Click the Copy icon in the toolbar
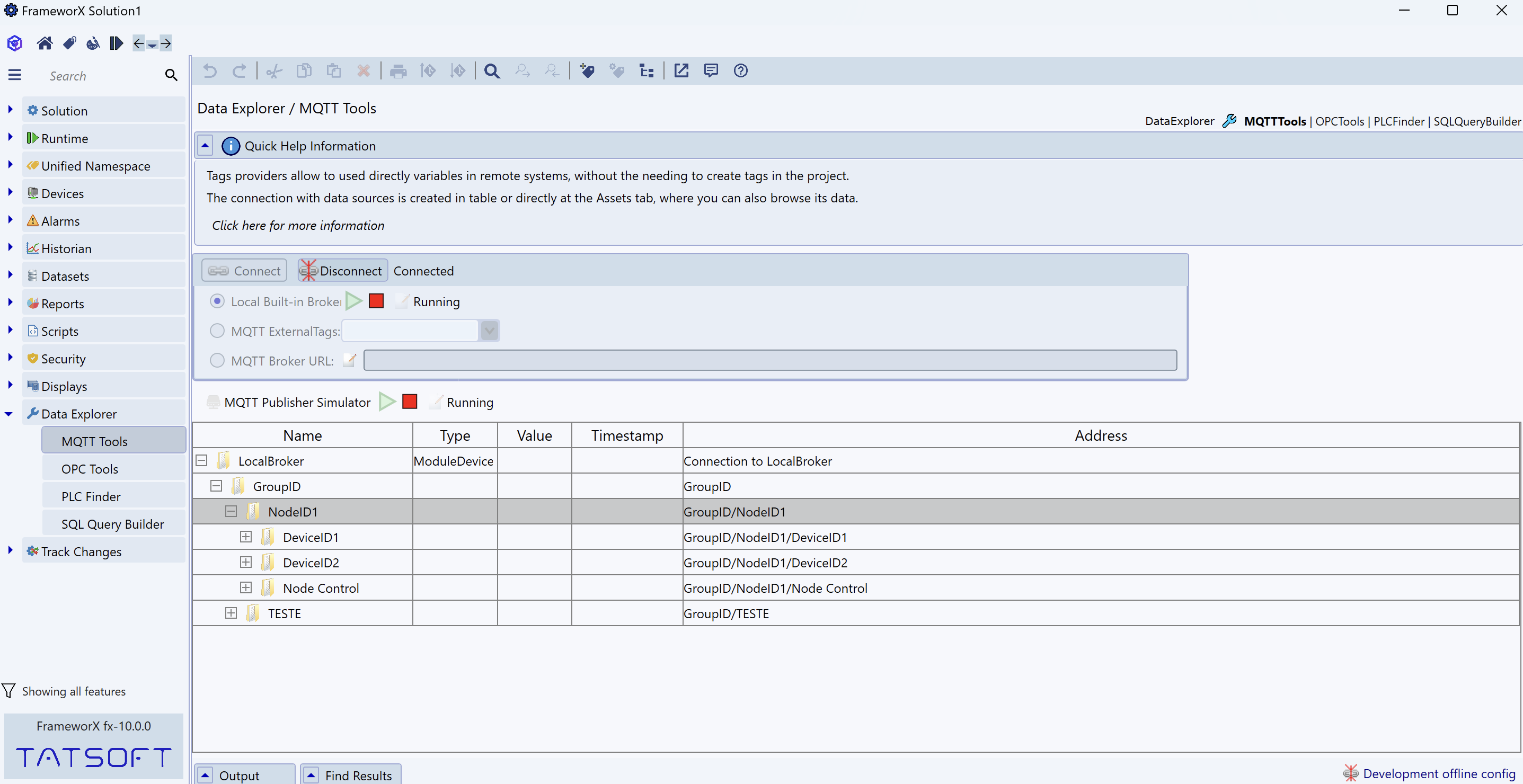Screen dimensions: 1523x784 [304, 71]
